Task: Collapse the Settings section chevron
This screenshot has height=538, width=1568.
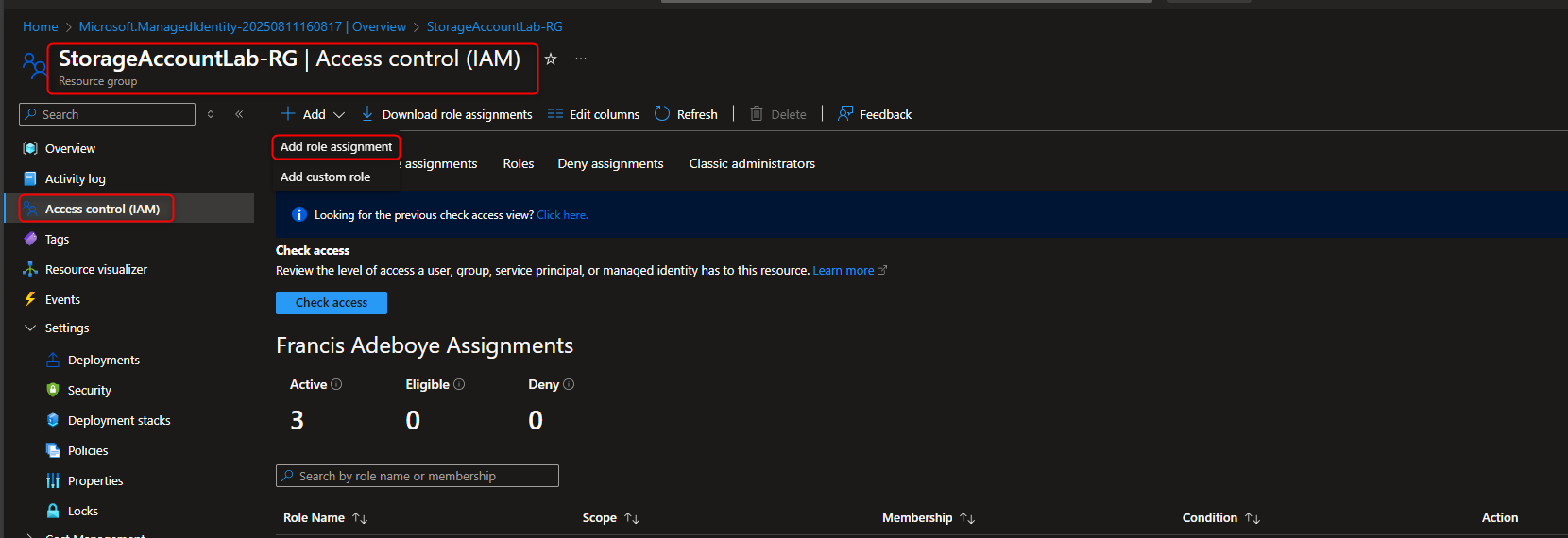Action: click(x=30, y=328)
